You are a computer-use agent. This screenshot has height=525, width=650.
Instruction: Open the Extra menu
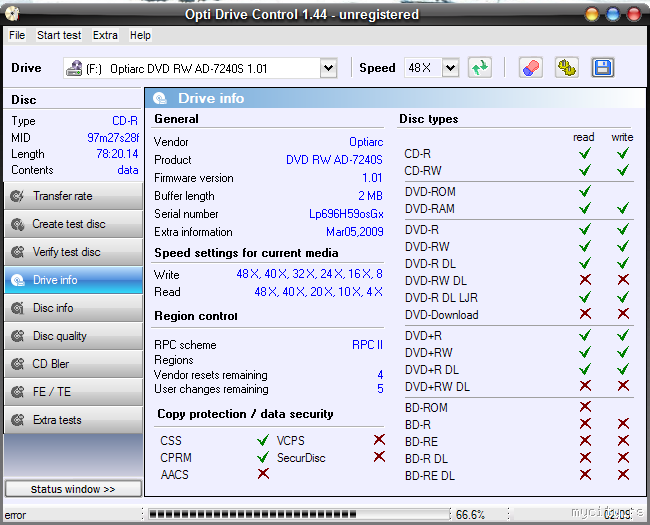105,35
